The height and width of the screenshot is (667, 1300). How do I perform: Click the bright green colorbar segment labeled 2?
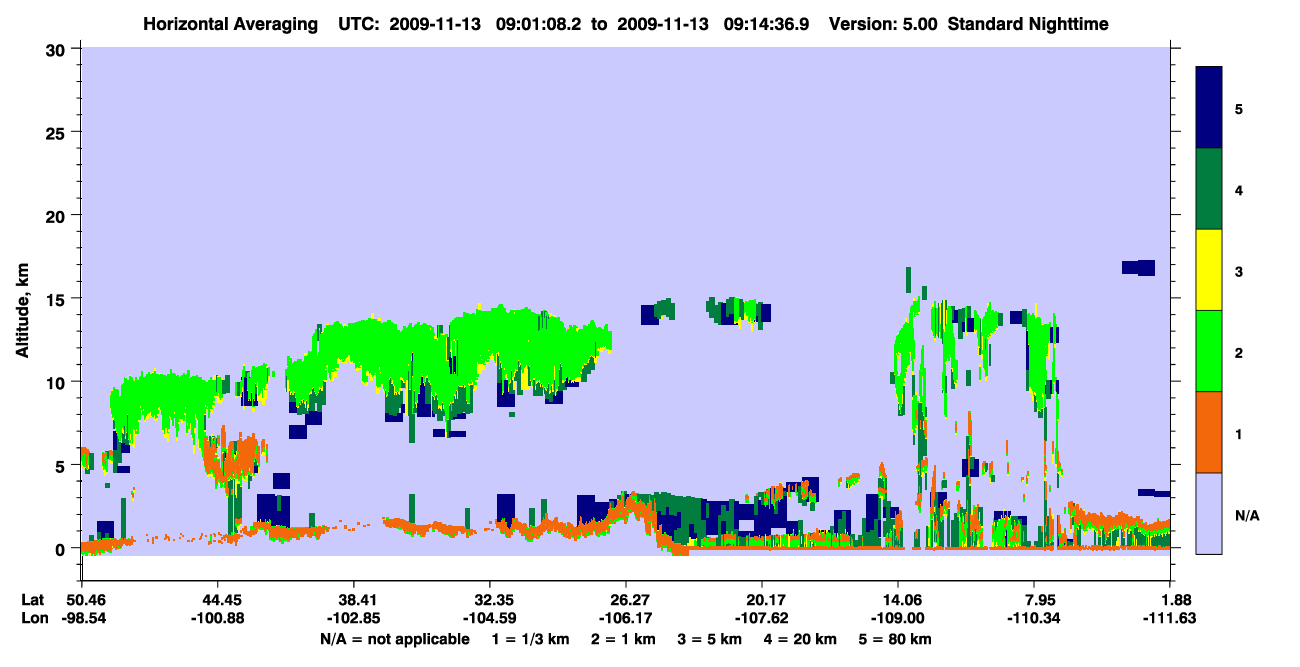point(1209,351)
